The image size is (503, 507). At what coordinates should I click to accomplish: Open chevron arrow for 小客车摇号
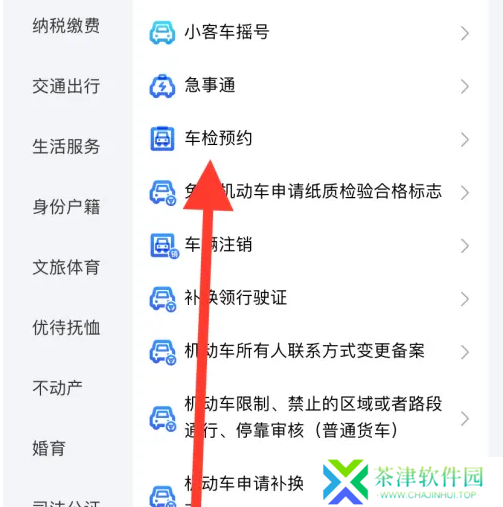click(465, 33)
